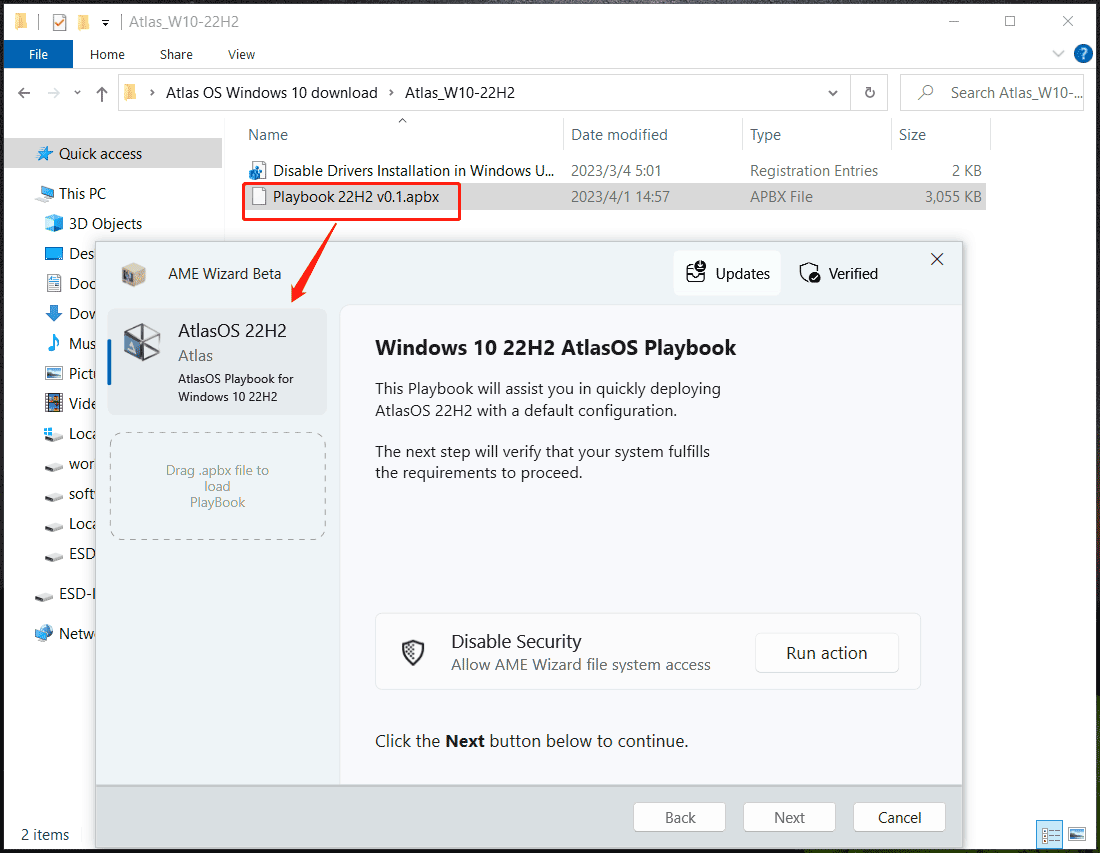
Task: Click the registry file icon for Disable Drivers Installation
Action: tap(257, 170)
